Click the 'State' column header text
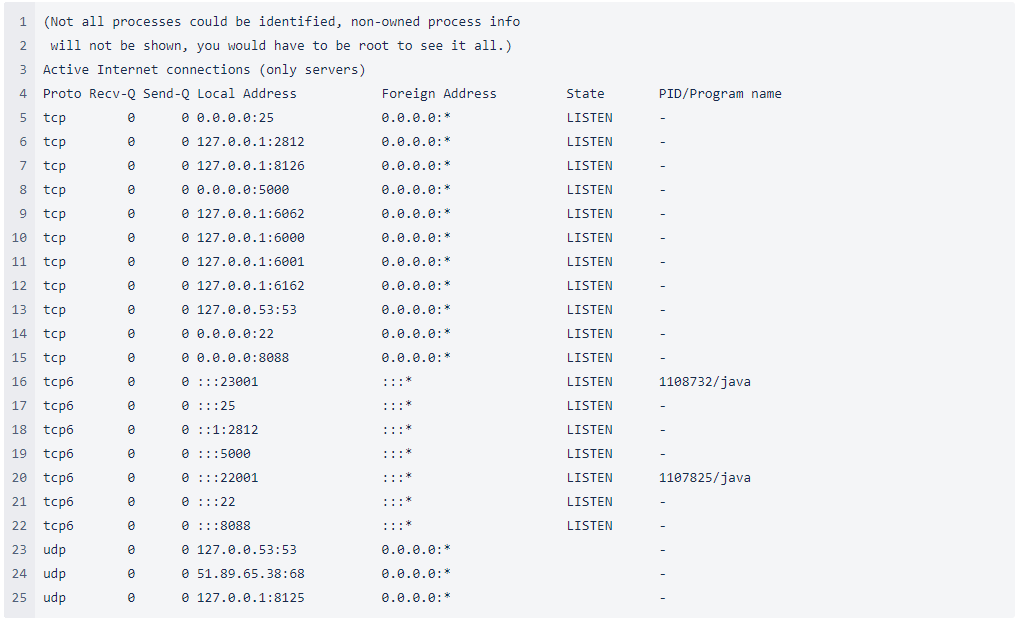 coord(585,94)
